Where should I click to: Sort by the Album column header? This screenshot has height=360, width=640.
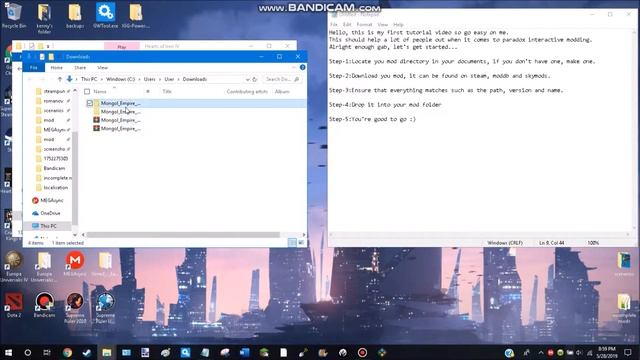[x=282, y=91]
